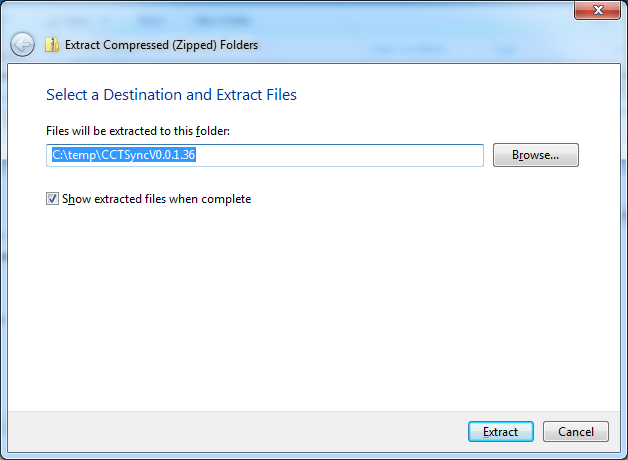The image size is (628, 460).
Task: Click the 'Extract Compressed (Zipped) Folders' title text
Action: (161, 45)
